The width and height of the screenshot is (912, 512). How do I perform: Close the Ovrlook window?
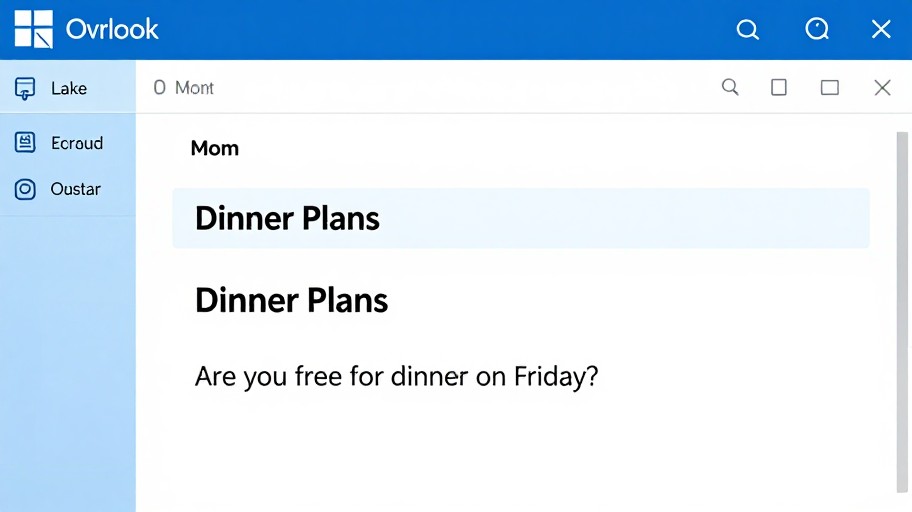881,30
